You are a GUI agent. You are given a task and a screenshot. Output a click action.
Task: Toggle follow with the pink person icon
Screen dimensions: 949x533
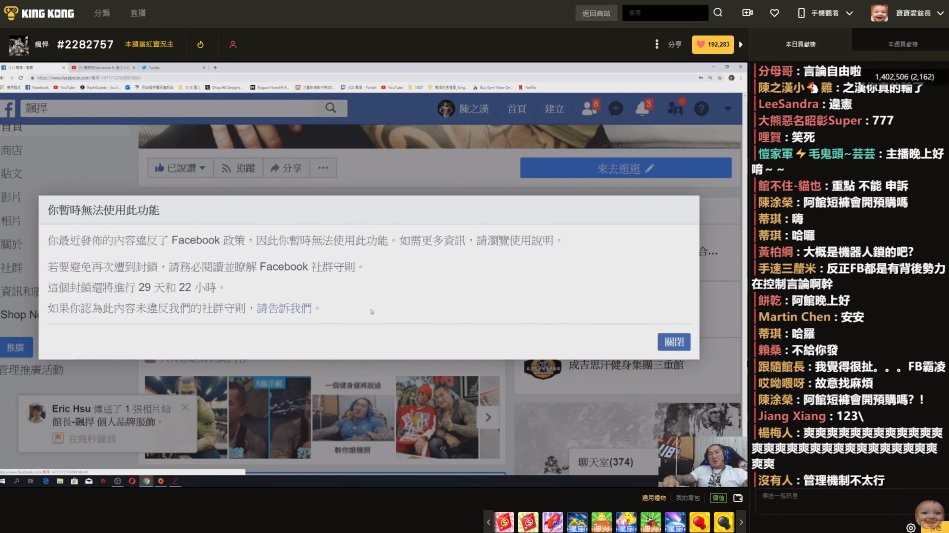coord(233,45)
